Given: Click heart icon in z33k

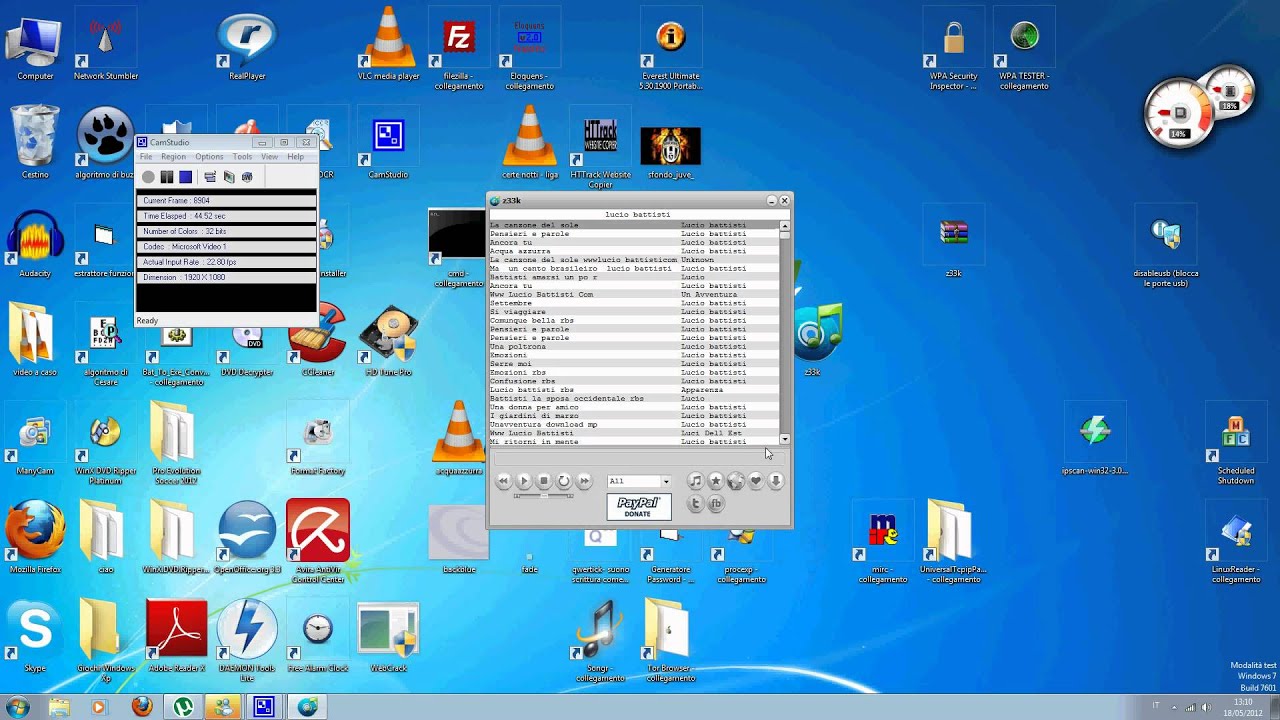Looking at the screenshot, I should 755,481.
